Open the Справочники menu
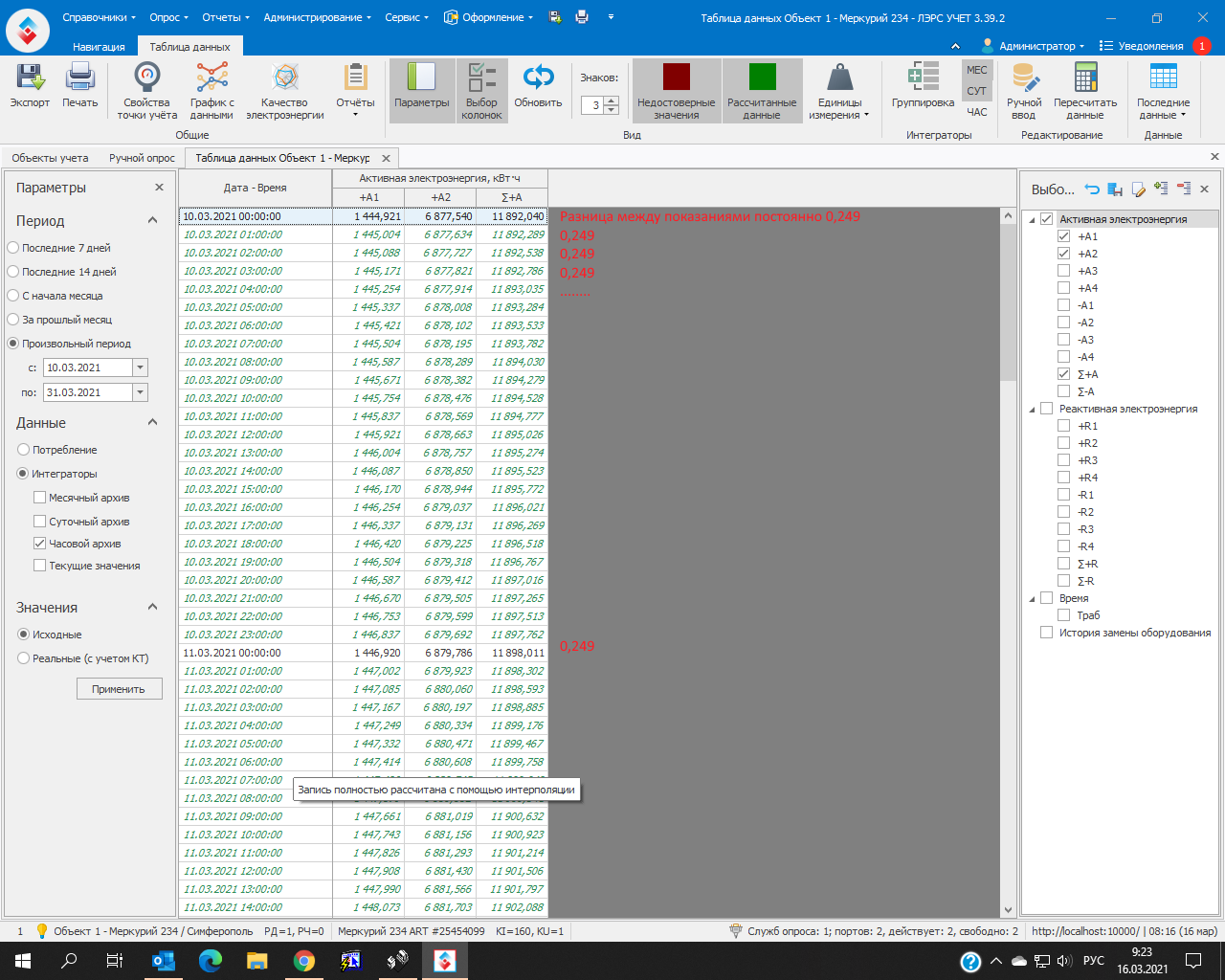 99,17
